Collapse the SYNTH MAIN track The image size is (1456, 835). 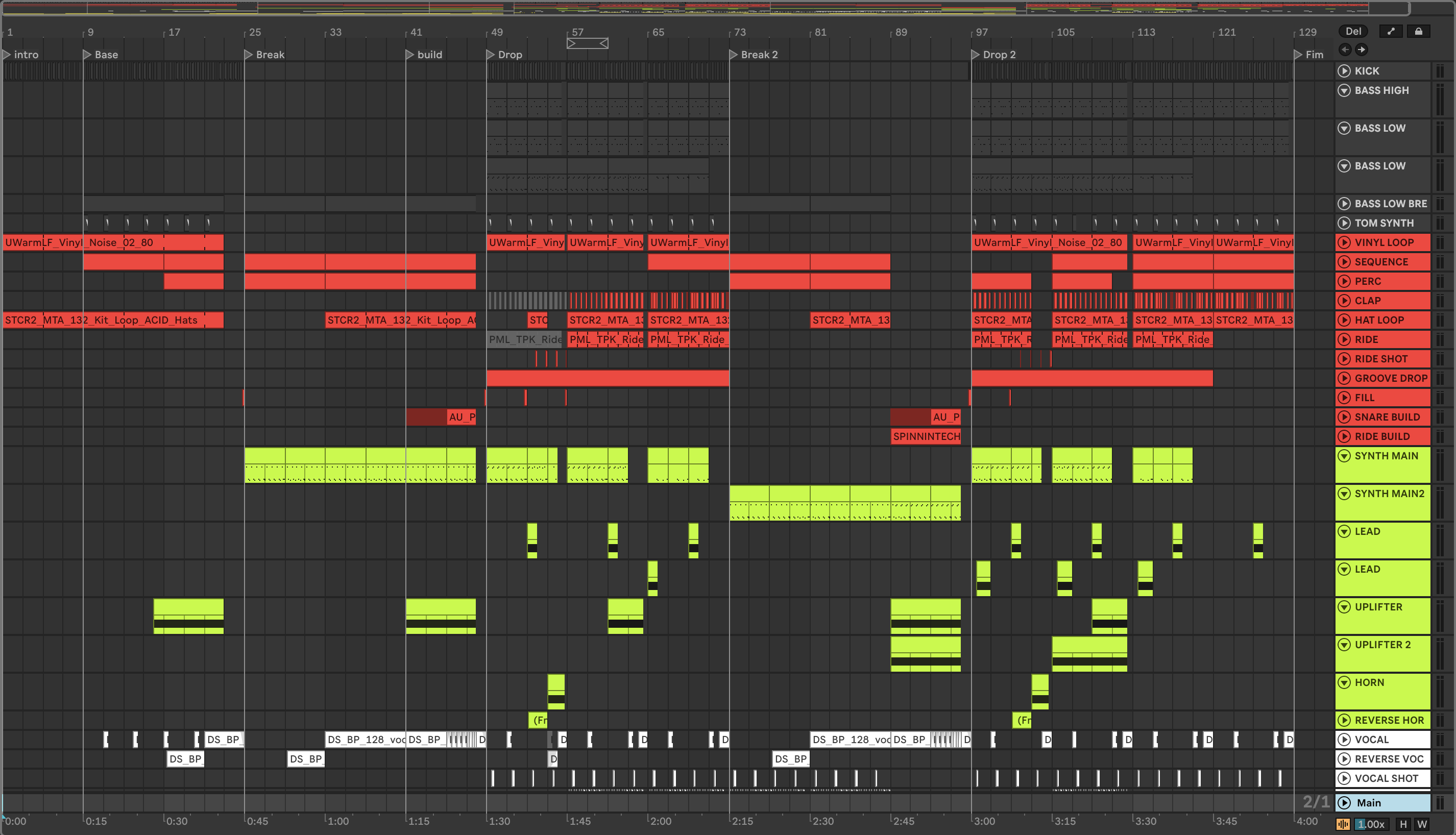tap(1344, 456)
